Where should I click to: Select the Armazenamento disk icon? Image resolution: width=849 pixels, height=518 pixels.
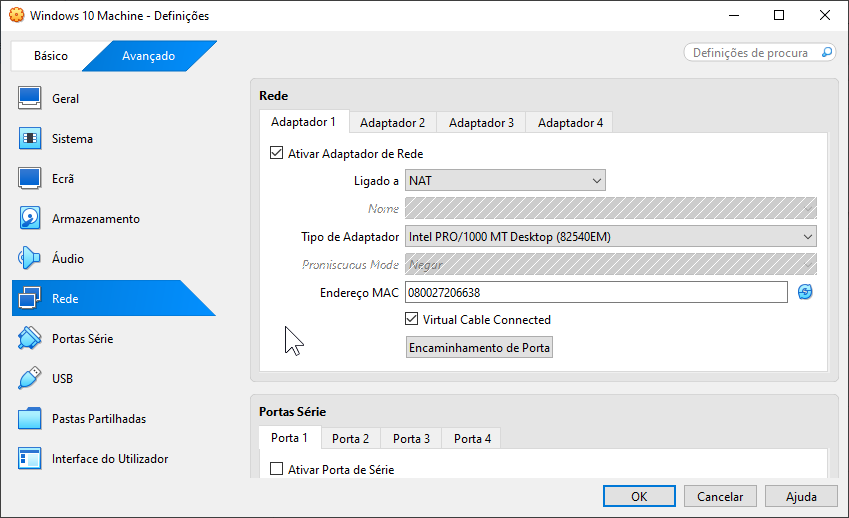tap(30, 218)
